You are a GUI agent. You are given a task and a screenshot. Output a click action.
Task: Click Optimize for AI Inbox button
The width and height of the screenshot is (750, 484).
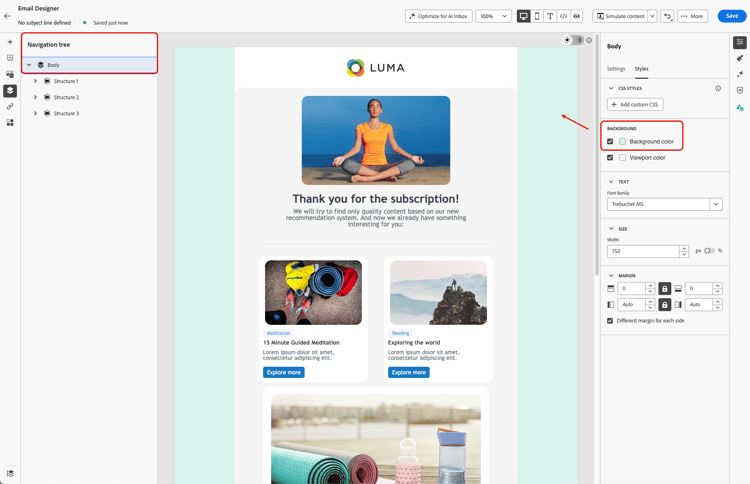pyautogui.click(x=439, y=16)
